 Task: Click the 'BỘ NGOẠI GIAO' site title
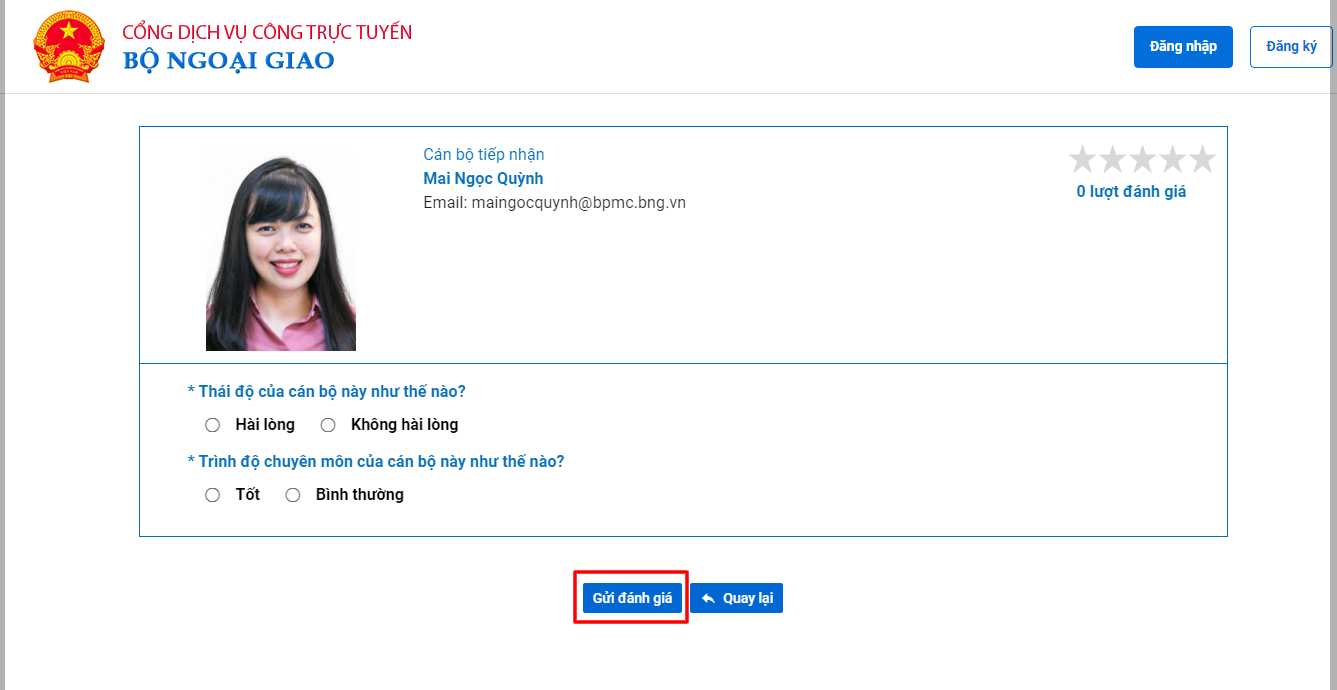229,61
